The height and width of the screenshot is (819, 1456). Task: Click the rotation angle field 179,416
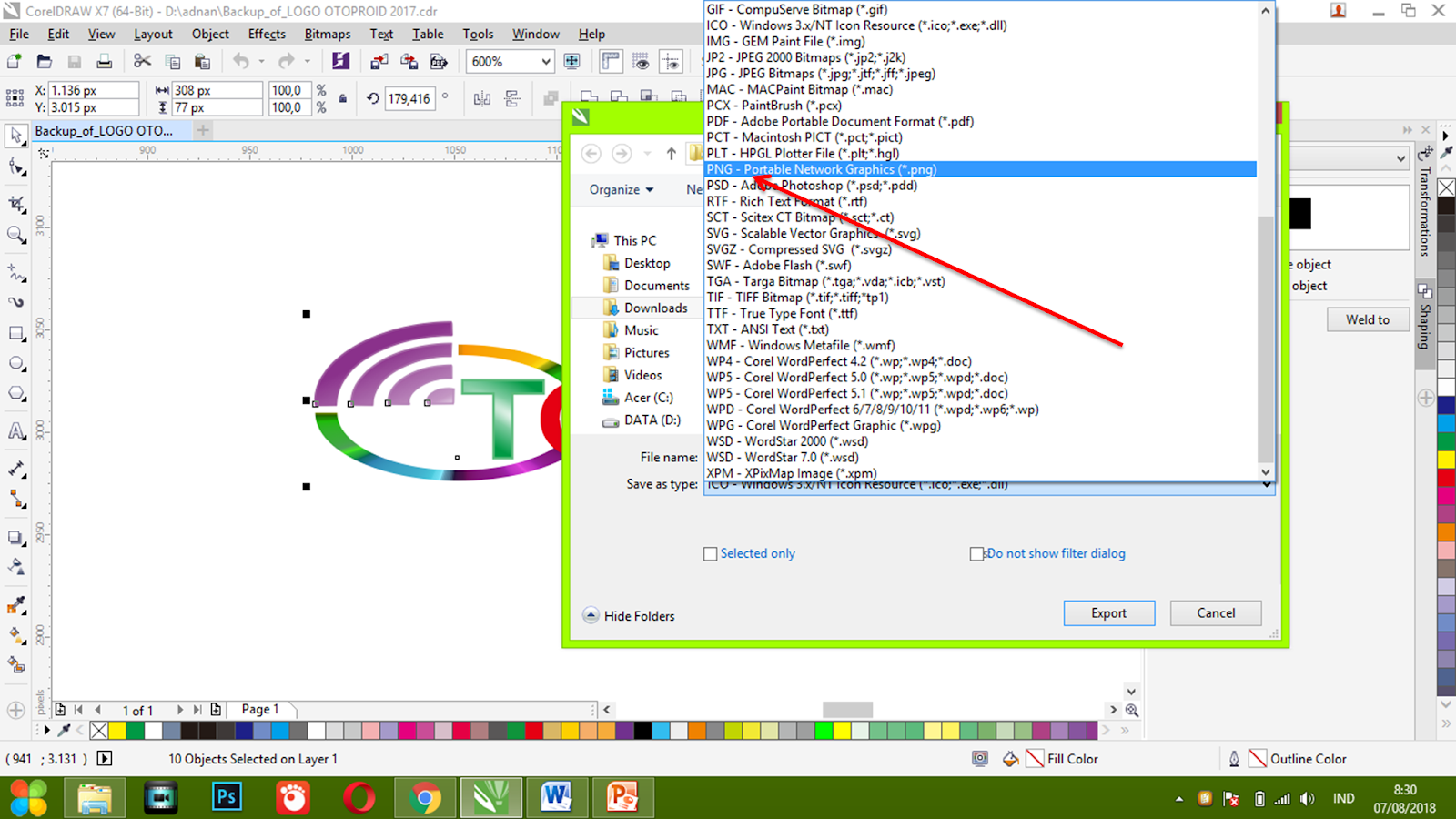(409, 98)
